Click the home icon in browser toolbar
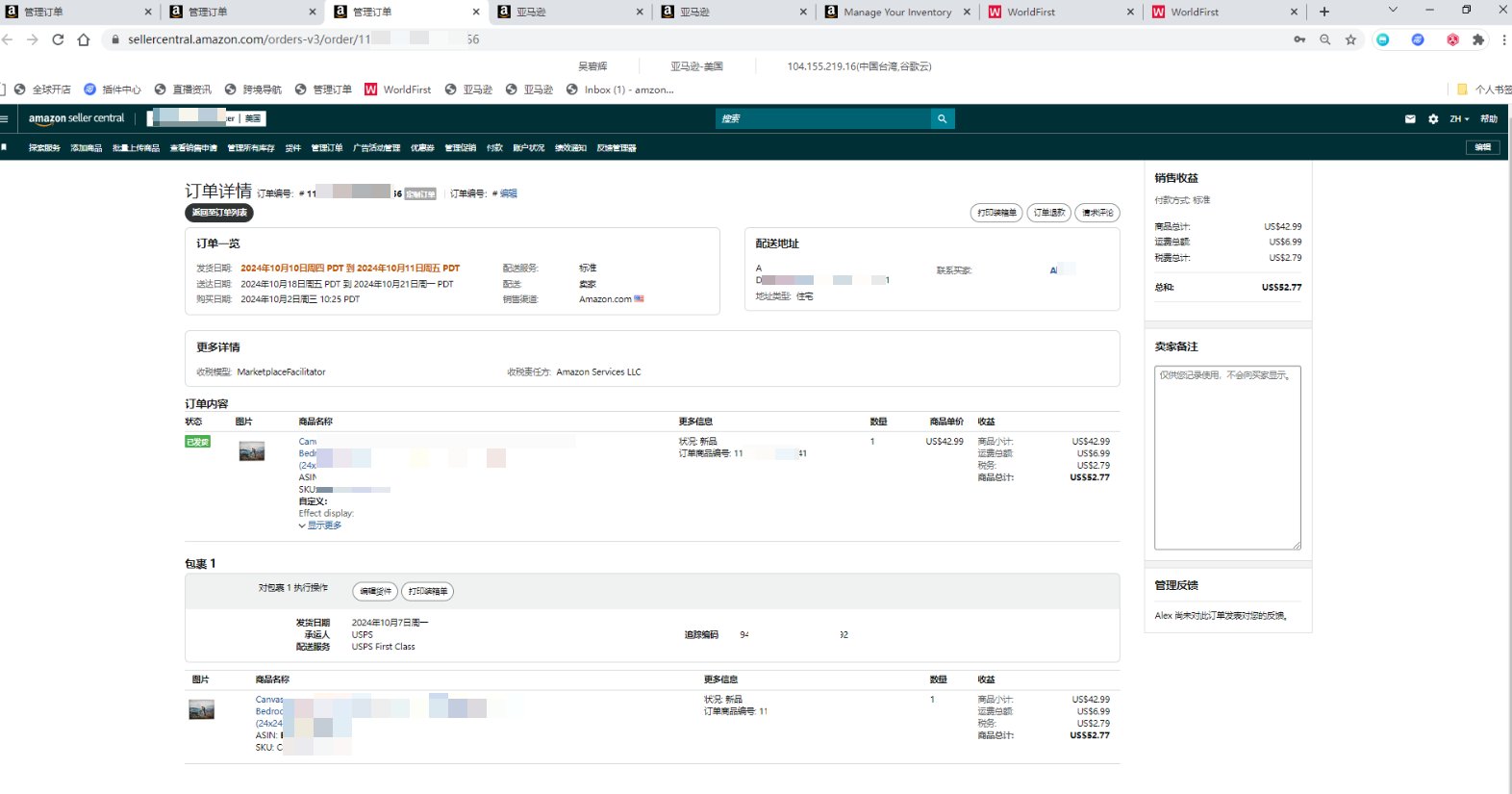1512x794 pixels. coord(84,39)
